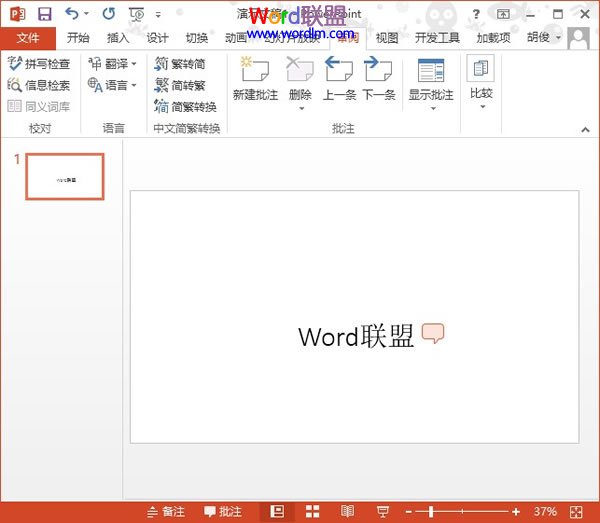Open the Undo history dropdown arrow
The image size is (600, 523).
click(86, 14)
